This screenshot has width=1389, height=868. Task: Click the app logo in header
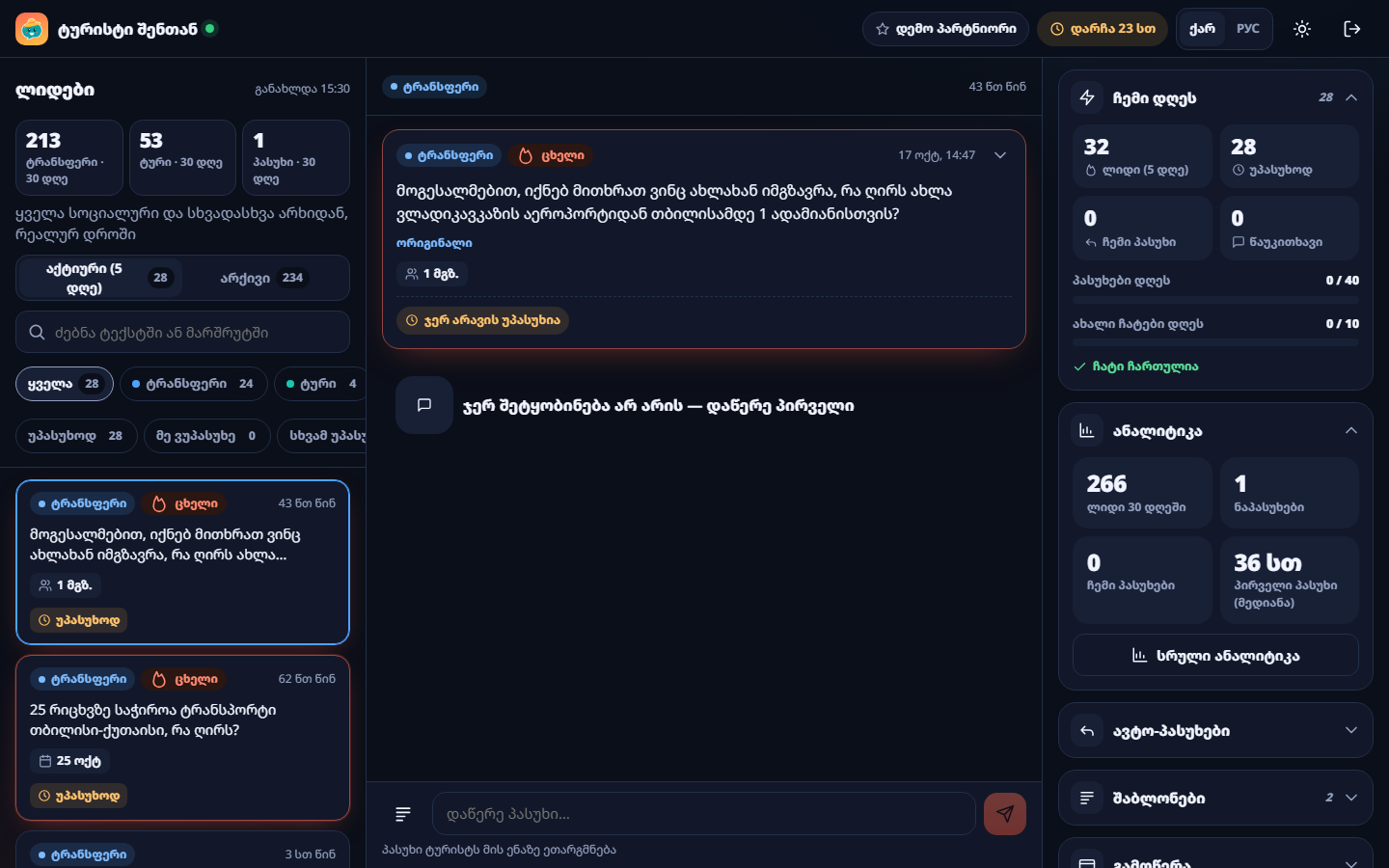point(32,29)
